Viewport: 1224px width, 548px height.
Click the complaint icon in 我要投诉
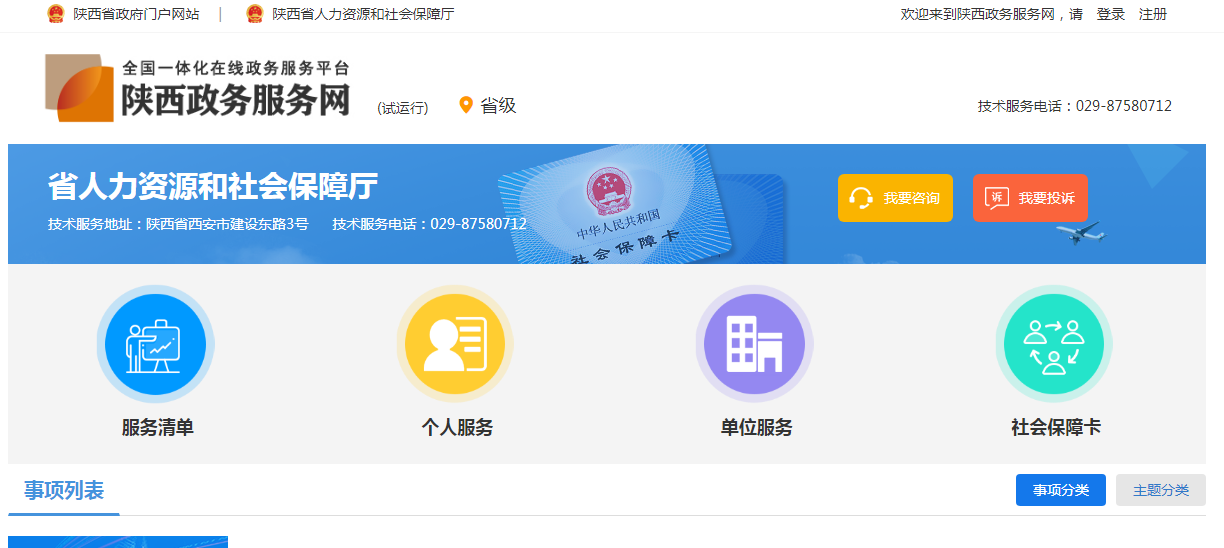tap(996, 198)
